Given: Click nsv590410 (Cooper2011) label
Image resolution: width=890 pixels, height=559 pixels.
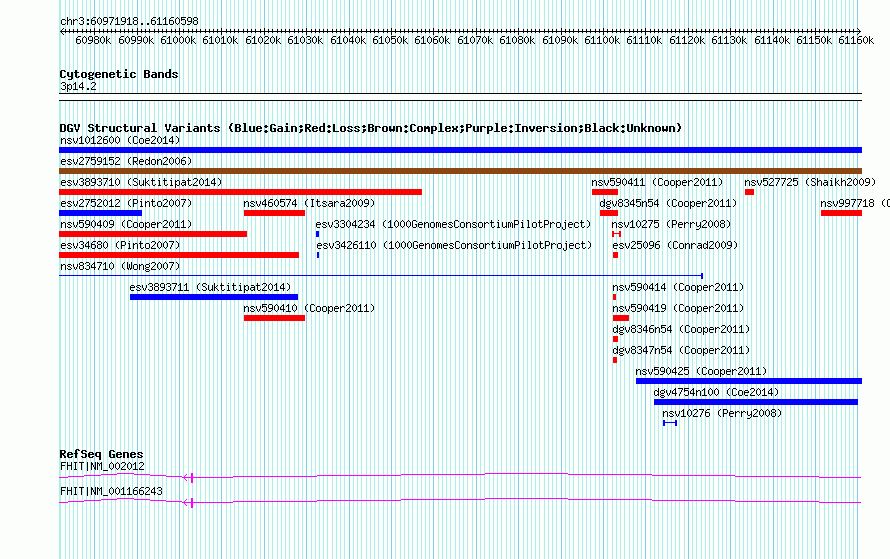Looking at the screenshot, I should click(309, 308).
